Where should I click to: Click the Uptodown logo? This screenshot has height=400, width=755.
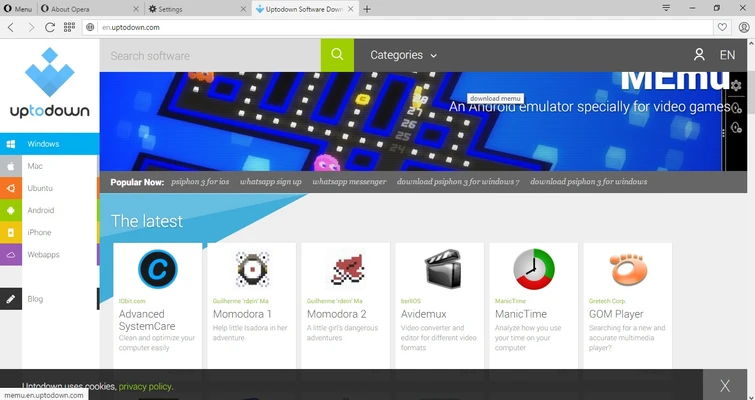[x=50, y=83]
